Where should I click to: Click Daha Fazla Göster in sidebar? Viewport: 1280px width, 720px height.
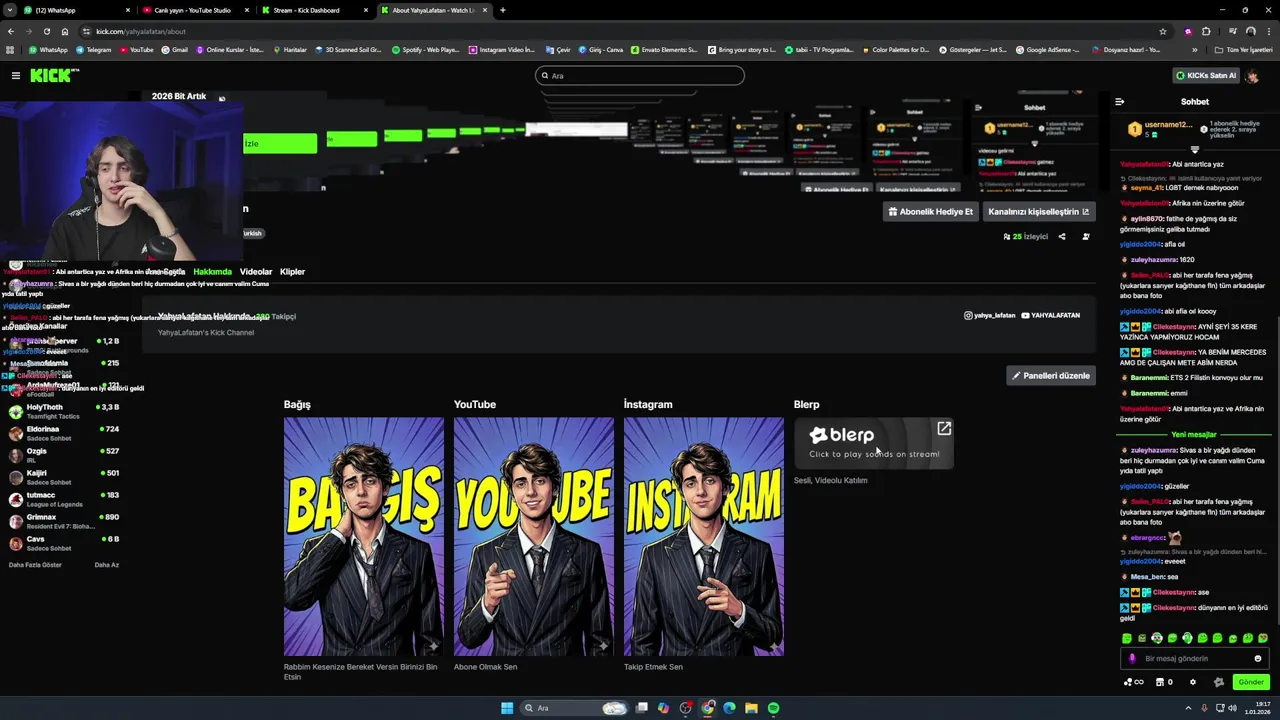(35, 564)
